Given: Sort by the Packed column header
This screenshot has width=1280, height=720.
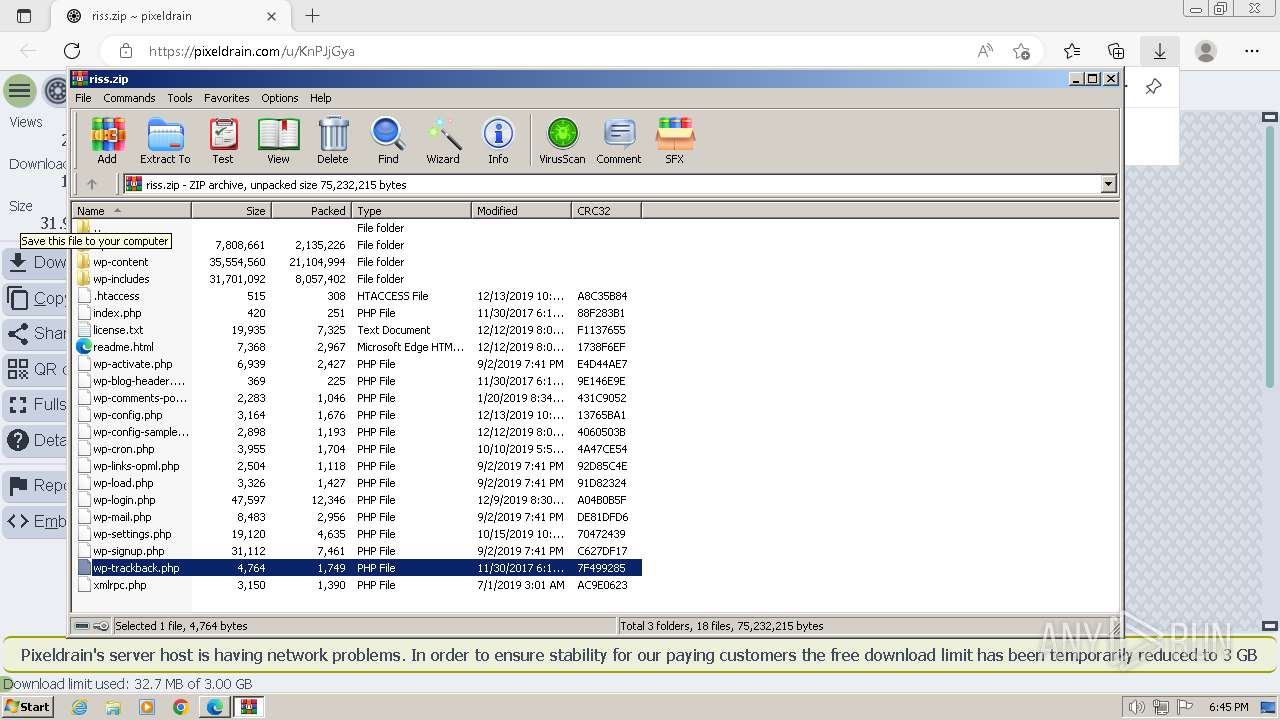Looking at the screenshot, I should tap(311, 211).
